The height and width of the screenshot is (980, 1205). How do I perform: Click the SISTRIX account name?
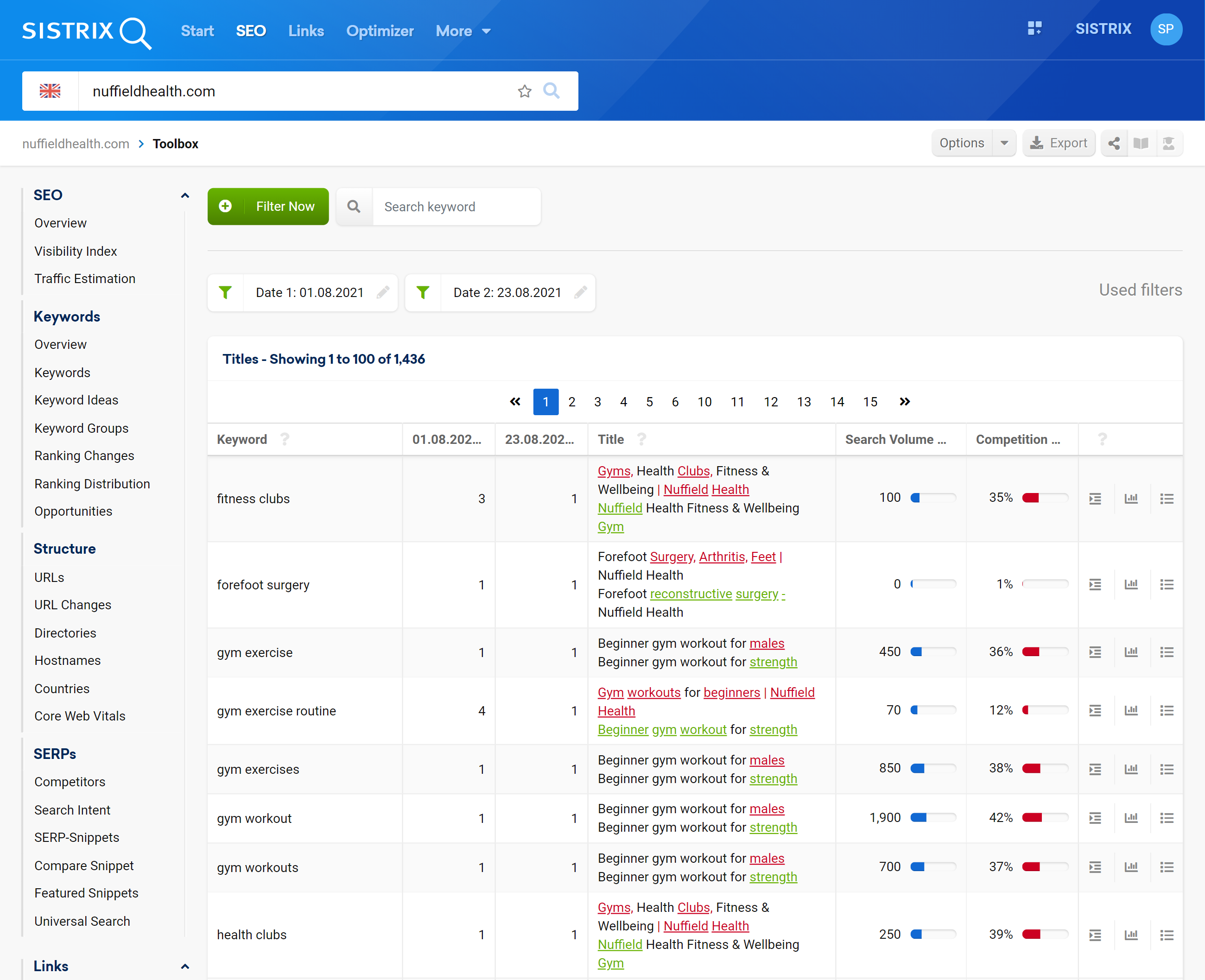pyautogui.click(x=1104, y=29)
